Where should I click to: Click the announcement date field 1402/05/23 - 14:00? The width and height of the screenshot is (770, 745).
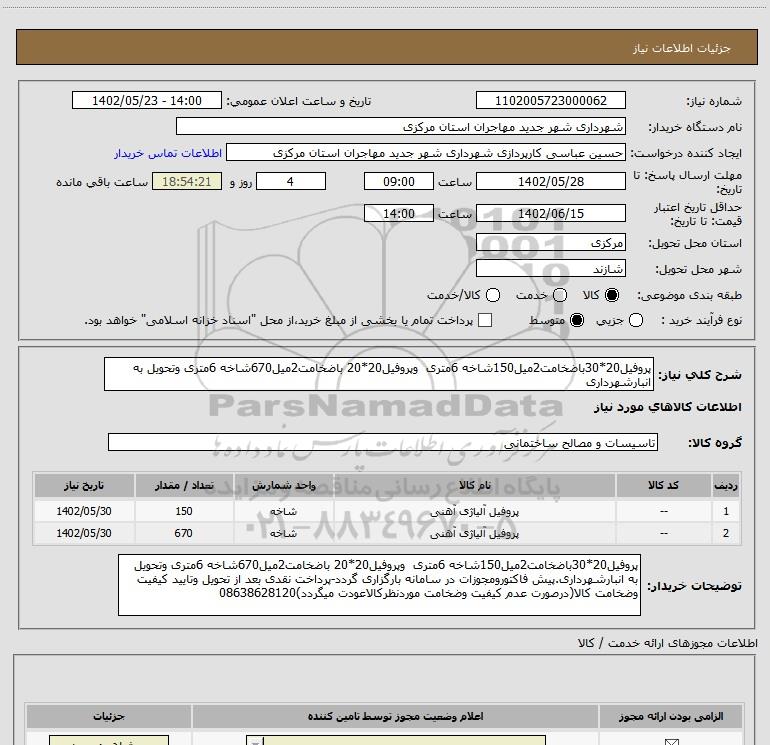pyautogui.click(x=147, y=101)
